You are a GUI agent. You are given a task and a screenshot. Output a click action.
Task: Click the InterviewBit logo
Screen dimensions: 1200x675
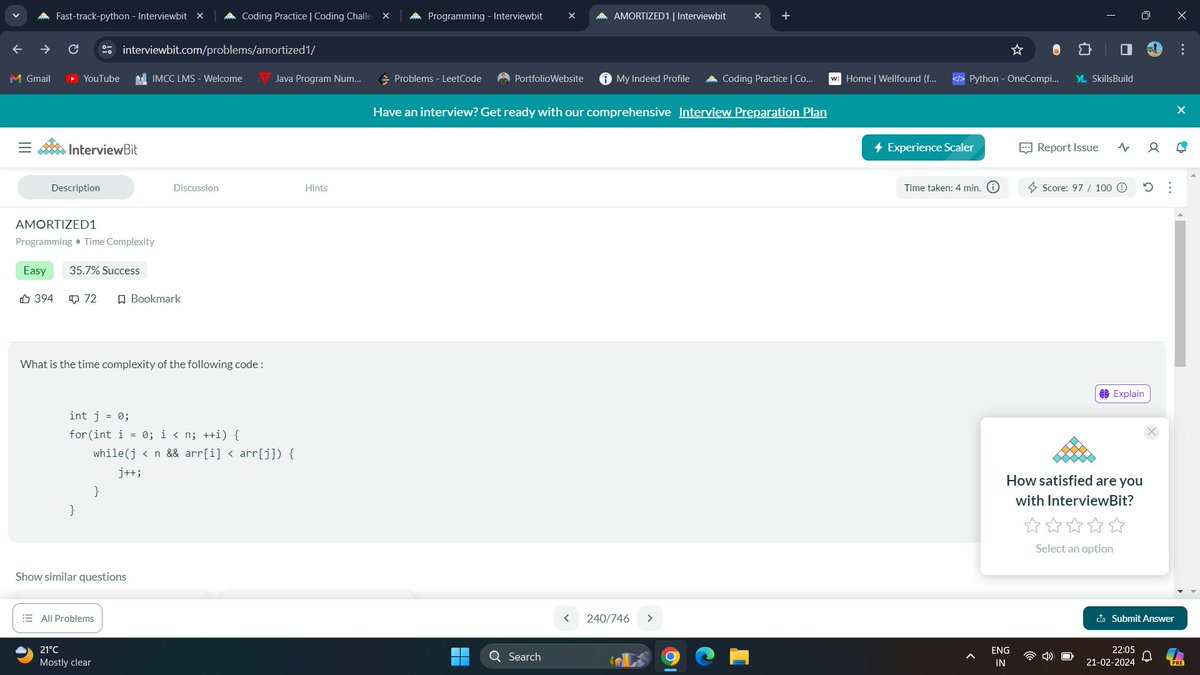[x=87, y=149]
